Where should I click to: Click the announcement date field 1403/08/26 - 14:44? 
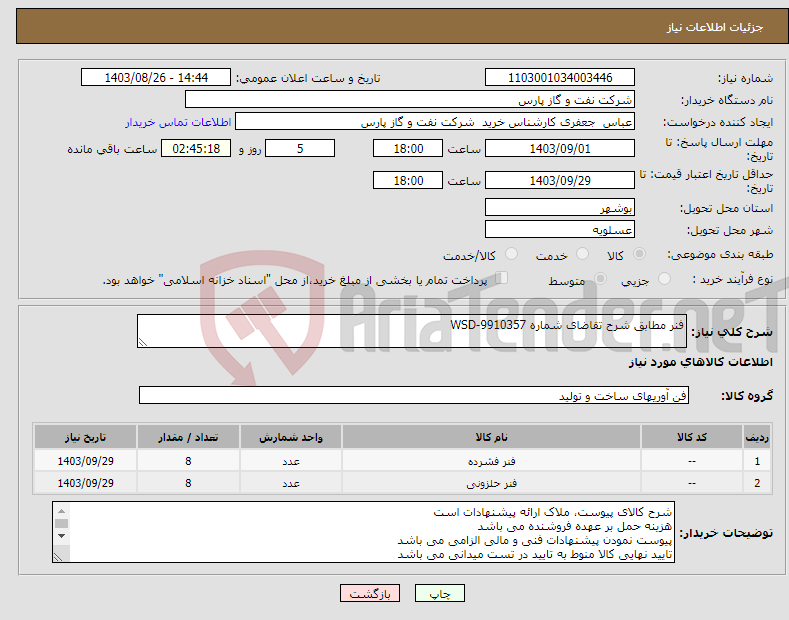pyautogui.click(x=156, y=78)
